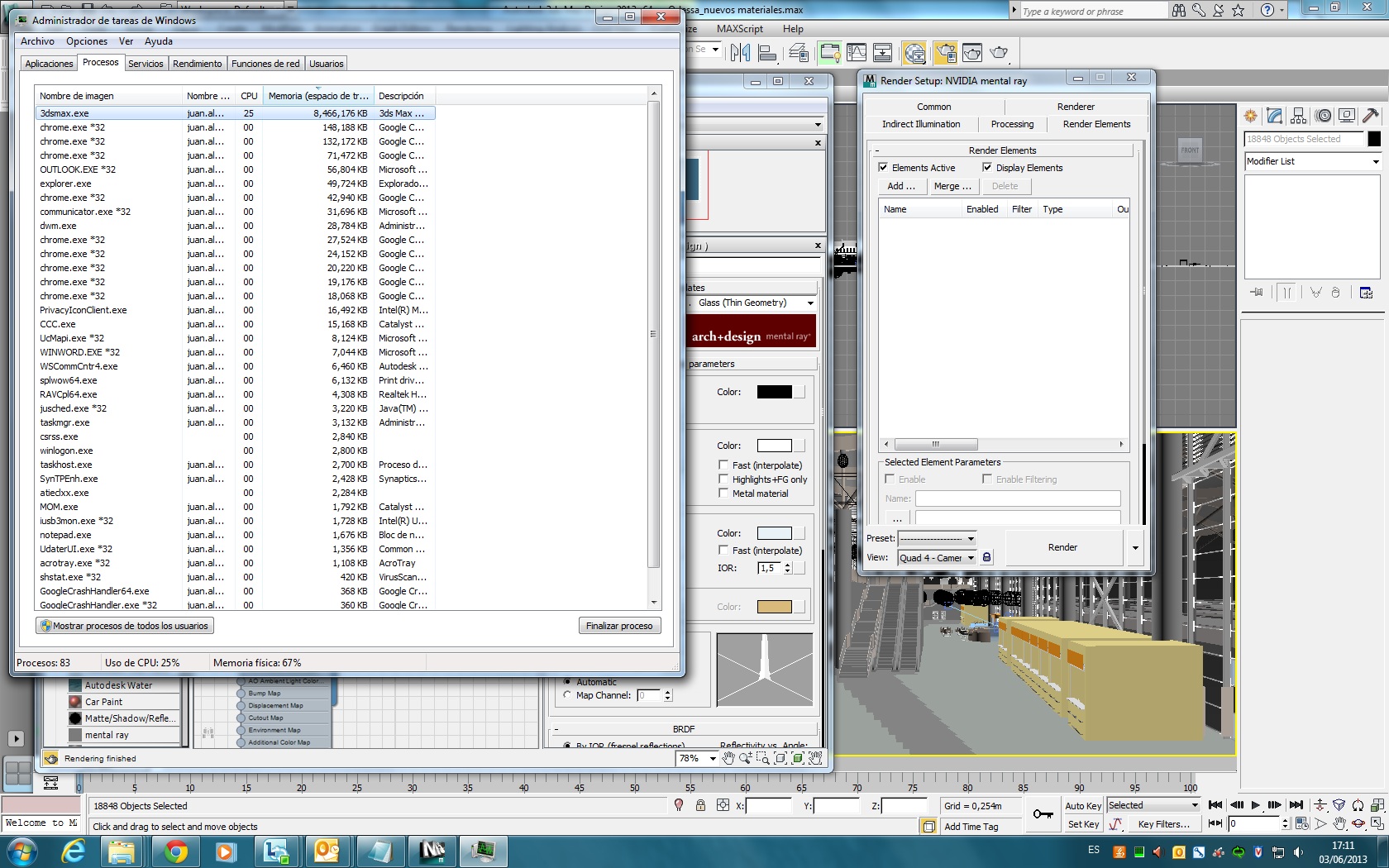The image size is (1389, 868).
Task: Toggle the Elements Active checkbox
Action: click(883, 168)
